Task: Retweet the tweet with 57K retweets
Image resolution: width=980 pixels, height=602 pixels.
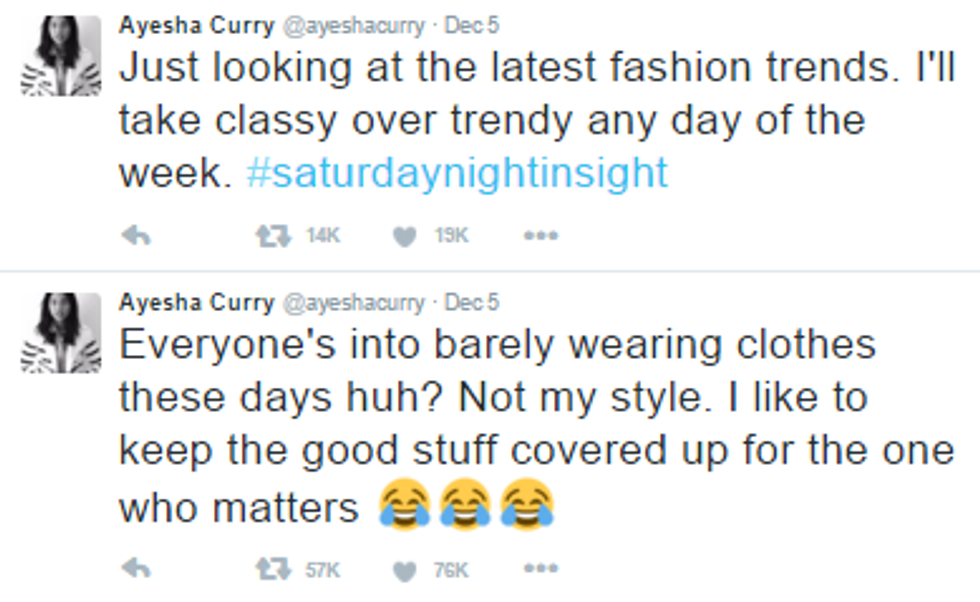Action: (x=267, y=569)
